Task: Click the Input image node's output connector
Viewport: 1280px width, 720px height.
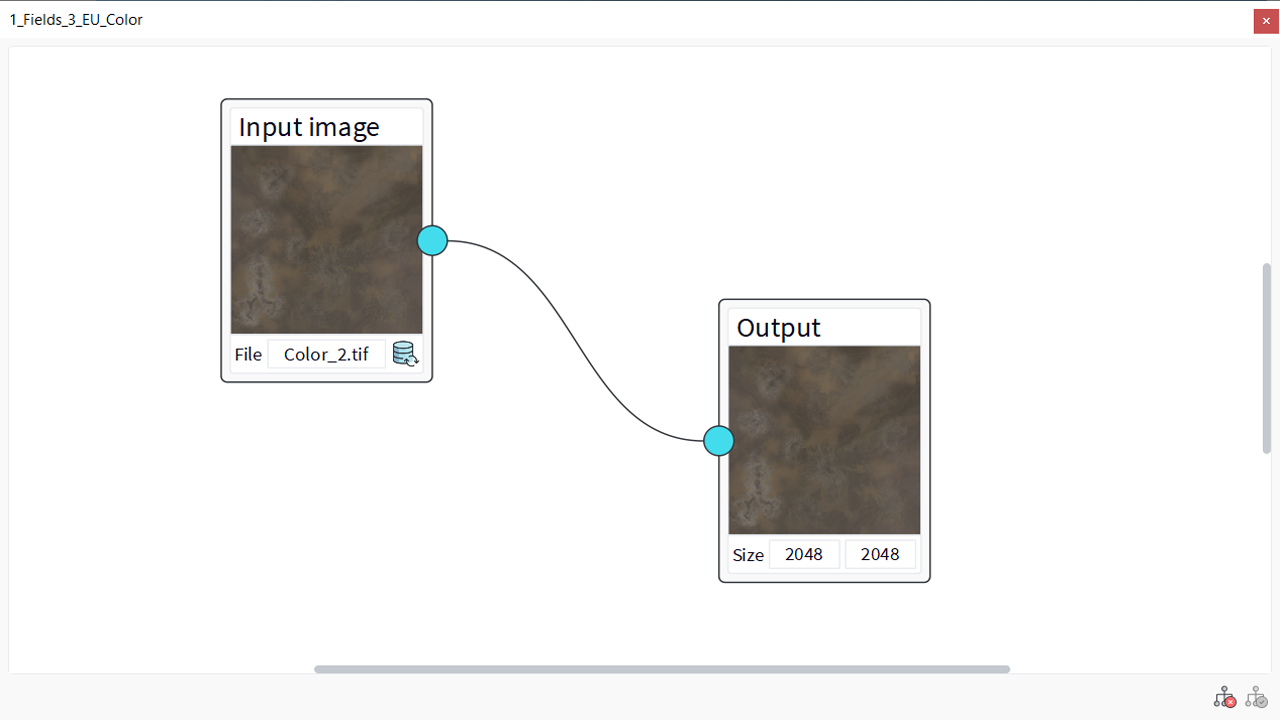Action: [432, 241]
